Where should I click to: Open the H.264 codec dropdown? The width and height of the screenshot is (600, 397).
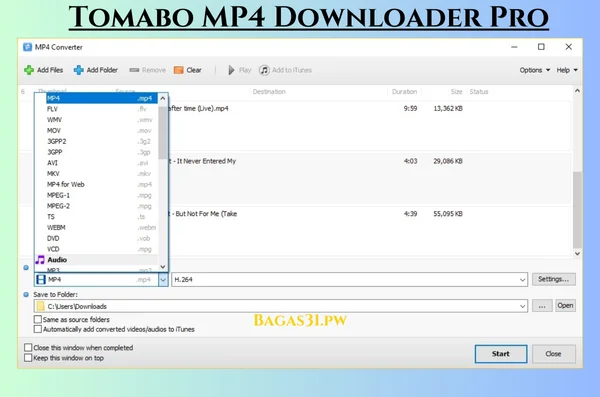tap(522, 280)
